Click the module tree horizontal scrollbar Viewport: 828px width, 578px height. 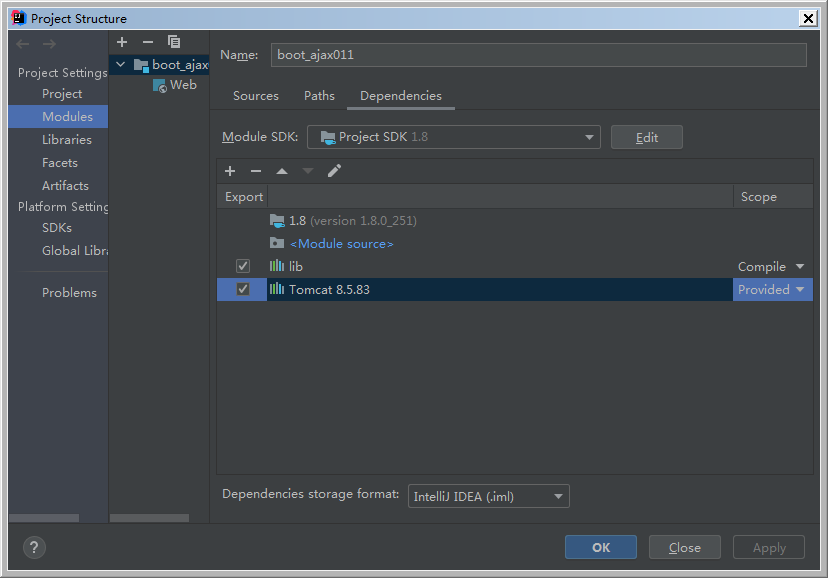point(149,518)
